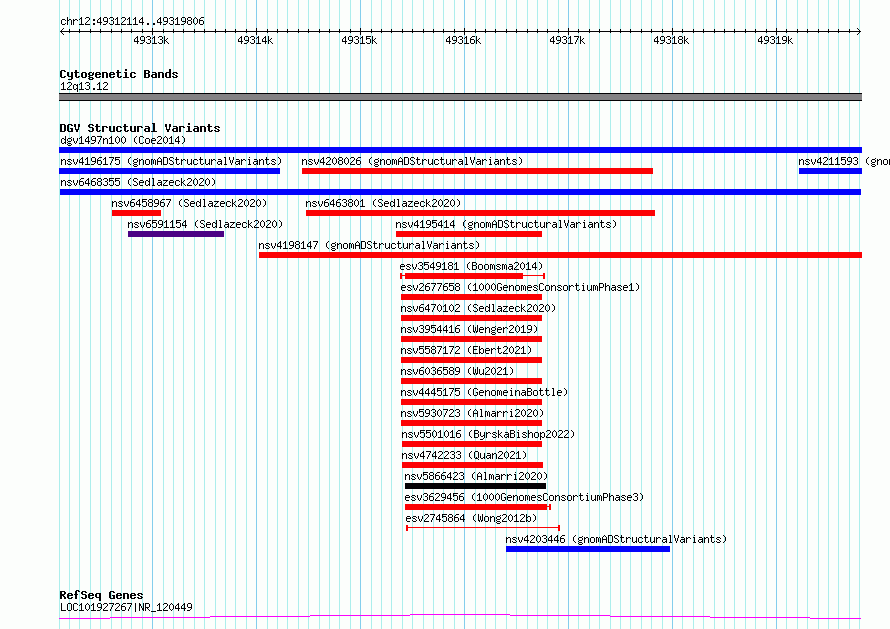Click nsv6468355 (Sedlazeck2020) label
This screenshot has width=890, height=629.
(x=138, y=182)
